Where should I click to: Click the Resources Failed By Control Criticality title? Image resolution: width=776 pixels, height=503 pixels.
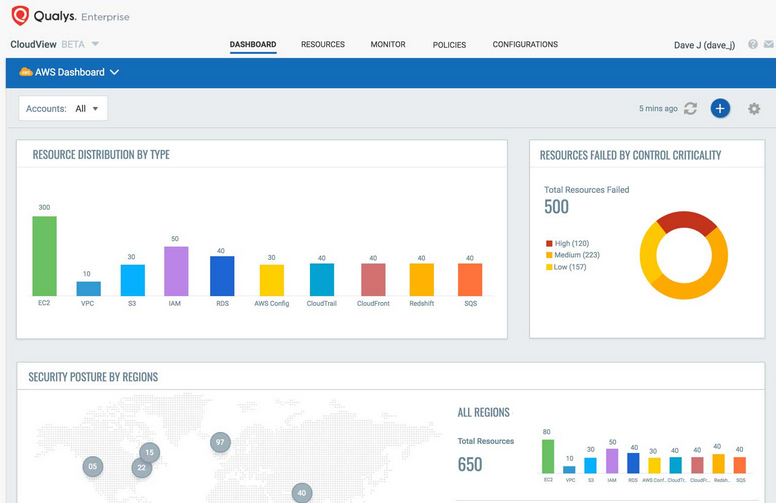(630, 155)
